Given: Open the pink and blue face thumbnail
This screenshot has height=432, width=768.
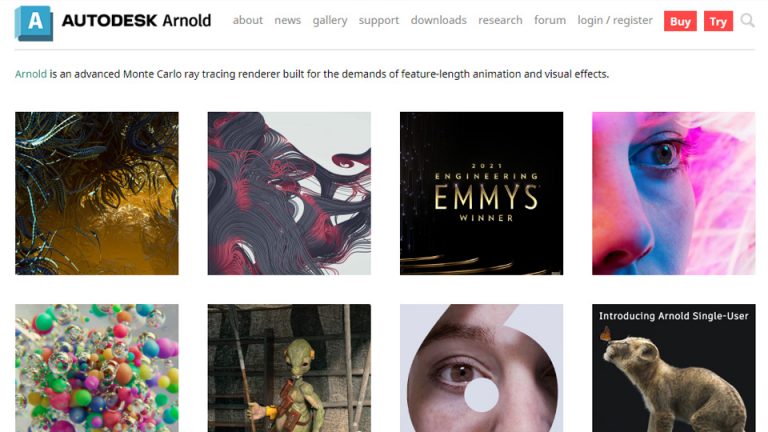Looking at the screenshot, I should click(x=673, y=193).
